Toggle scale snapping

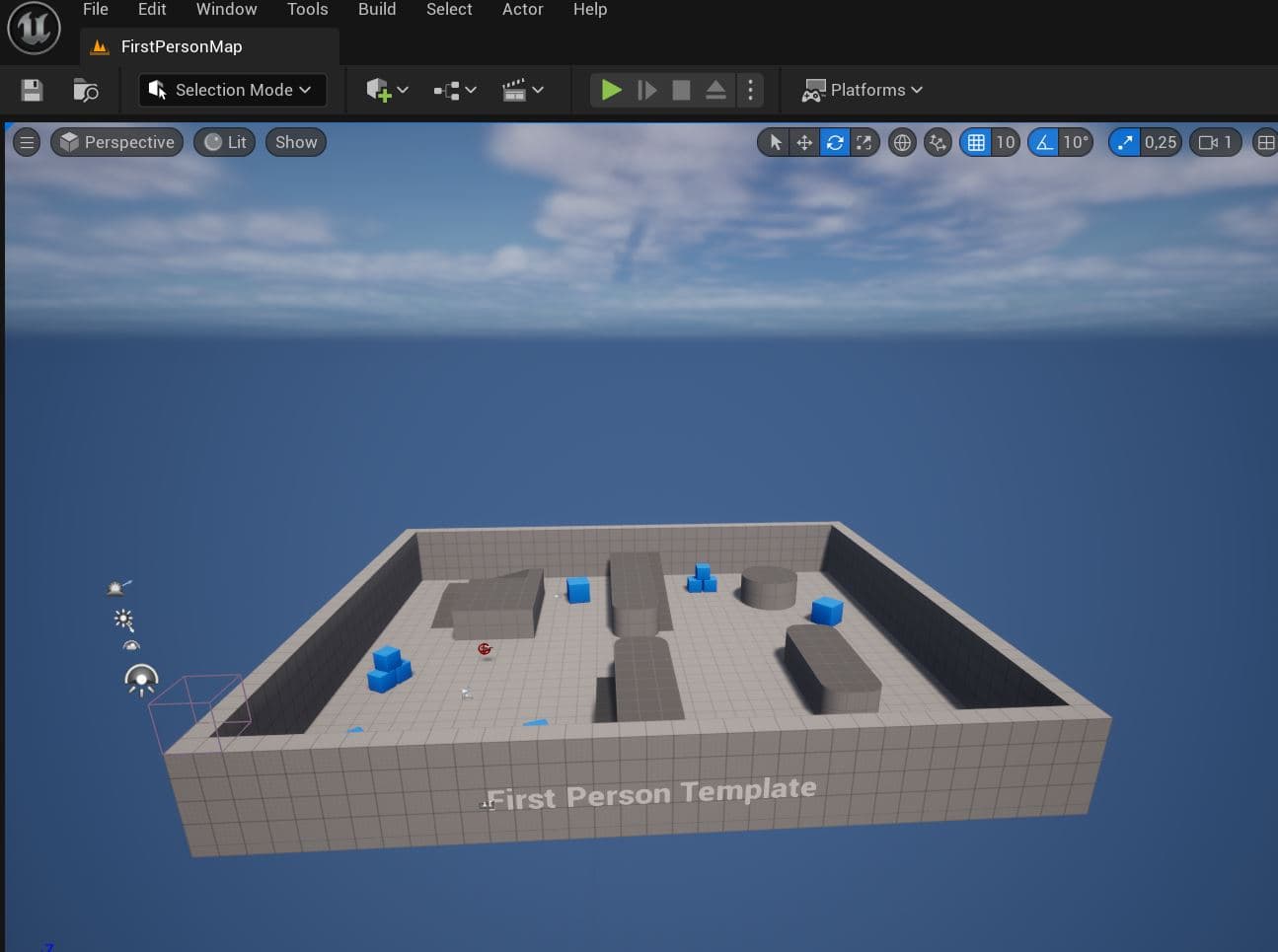(x=1125, y=142)
